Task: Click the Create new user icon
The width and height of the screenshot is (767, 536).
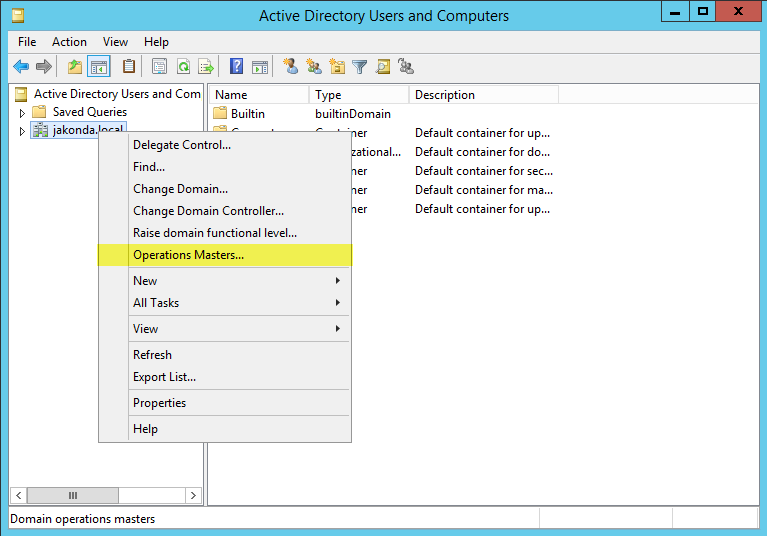Action: (x=290, y=67)
